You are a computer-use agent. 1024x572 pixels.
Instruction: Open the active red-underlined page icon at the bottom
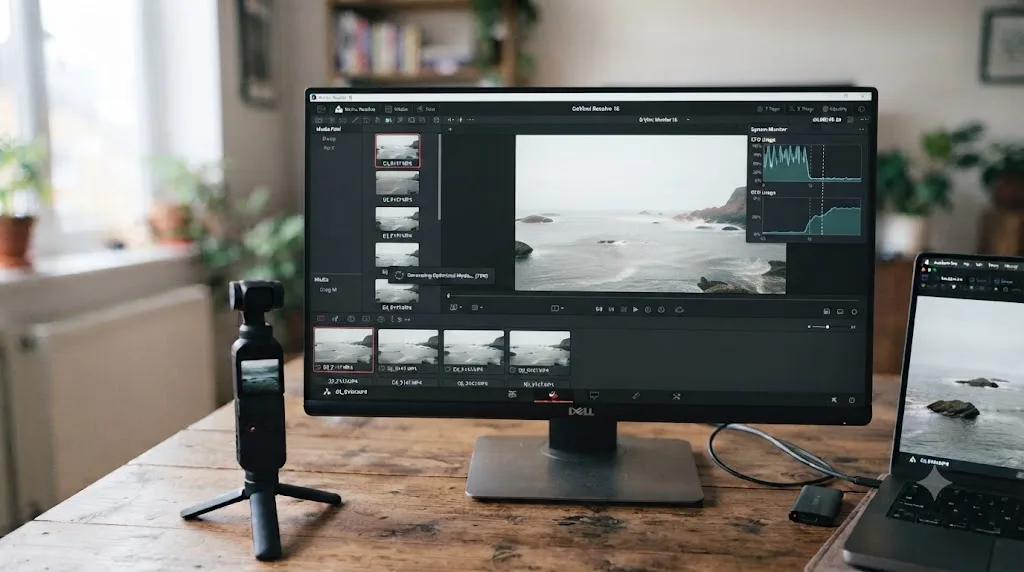(x=552, y=395)
